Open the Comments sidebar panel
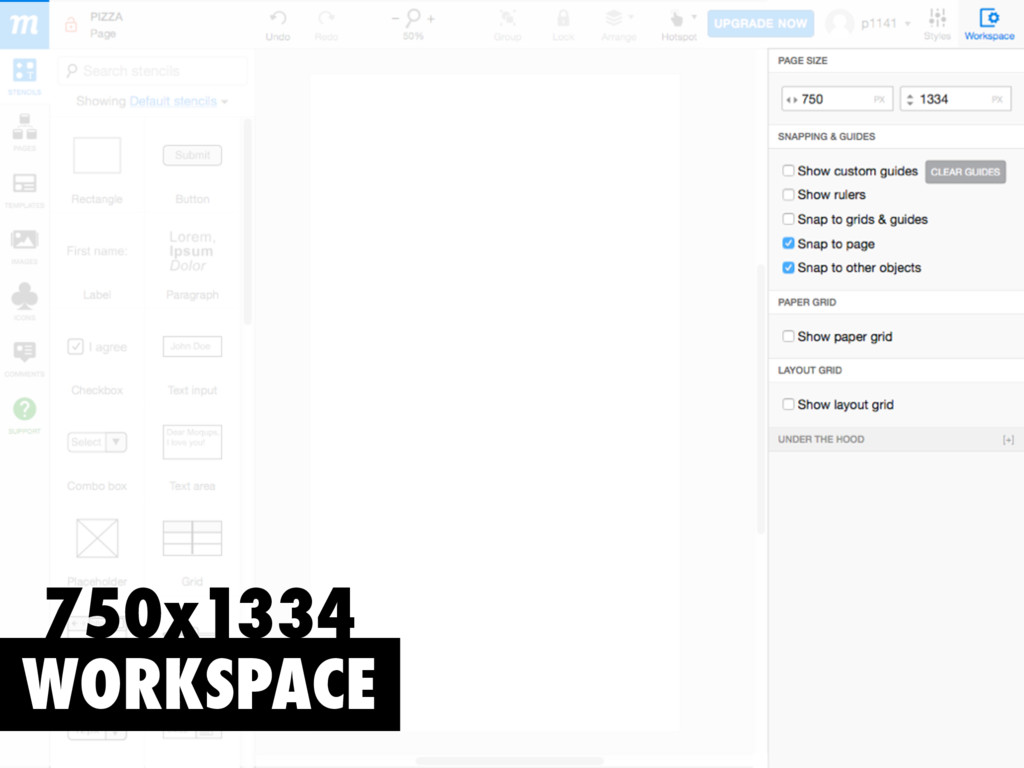 pyautogui.click(x=24, y=359)
